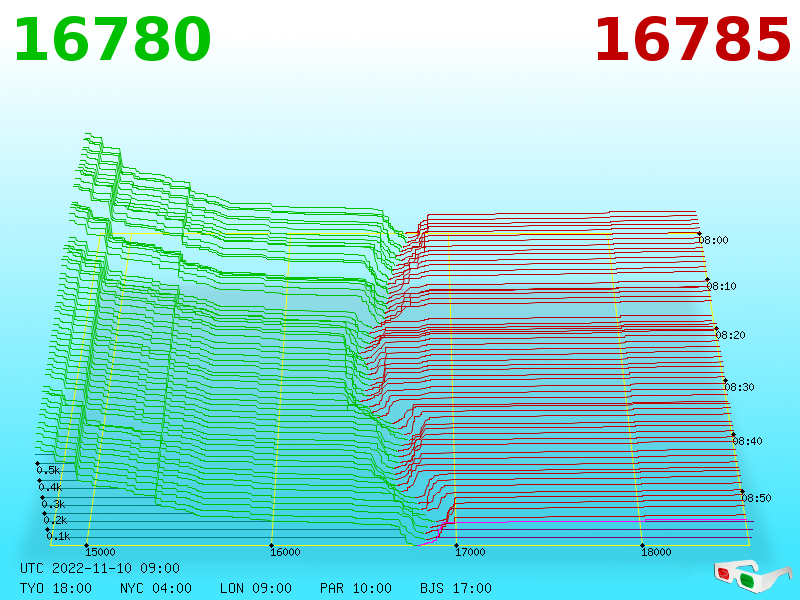Screen dimensions: 800x600
Task: Click the TYO 18:00 time
Action: [x=56, y=588]
